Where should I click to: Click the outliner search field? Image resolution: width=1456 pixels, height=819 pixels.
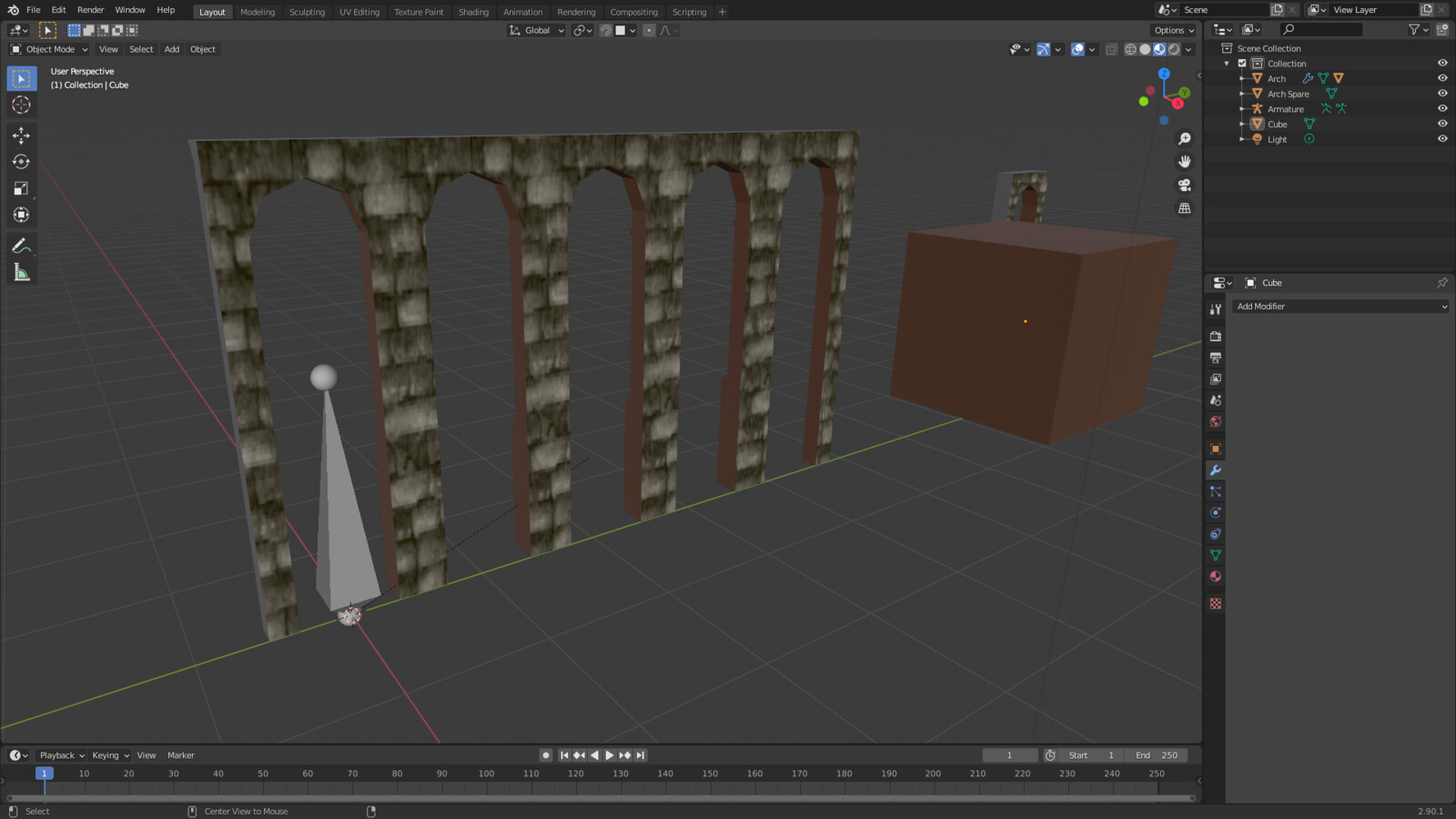[1321, 30]
